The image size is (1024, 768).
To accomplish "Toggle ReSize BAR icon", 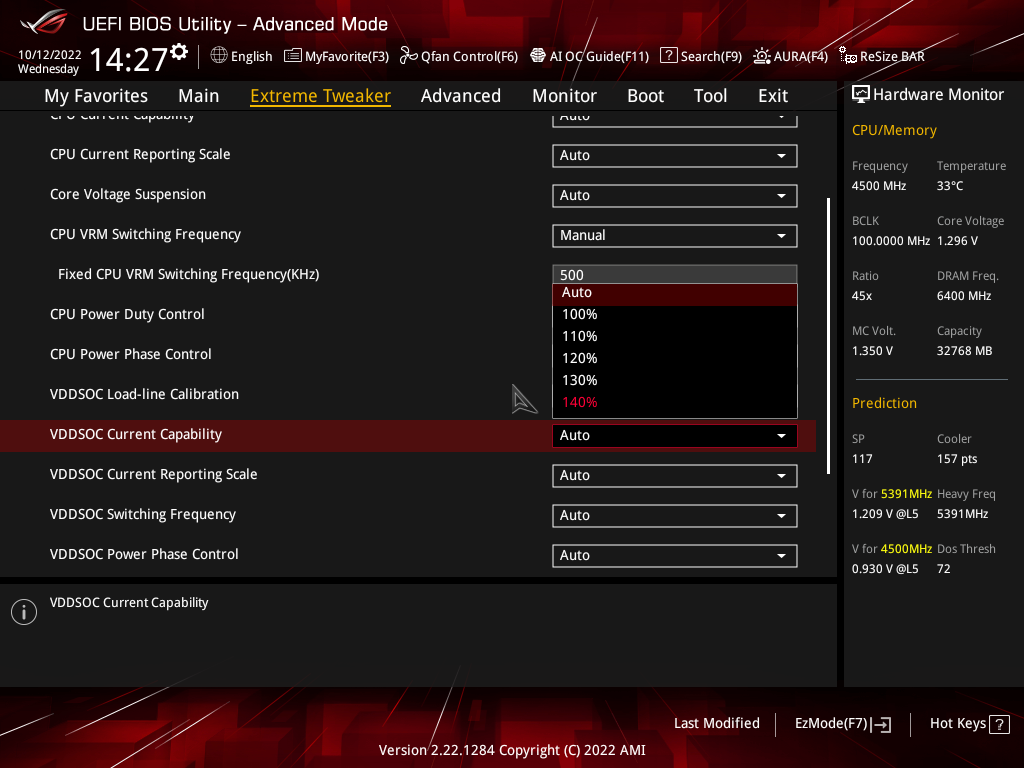I will 848,56.
